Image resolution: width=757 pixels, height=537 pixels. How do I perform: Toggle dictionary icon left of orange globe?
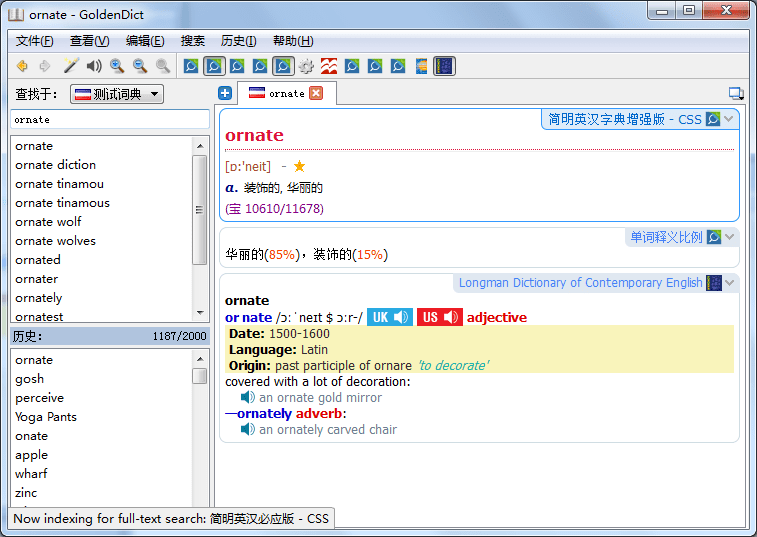pos(398,66)
